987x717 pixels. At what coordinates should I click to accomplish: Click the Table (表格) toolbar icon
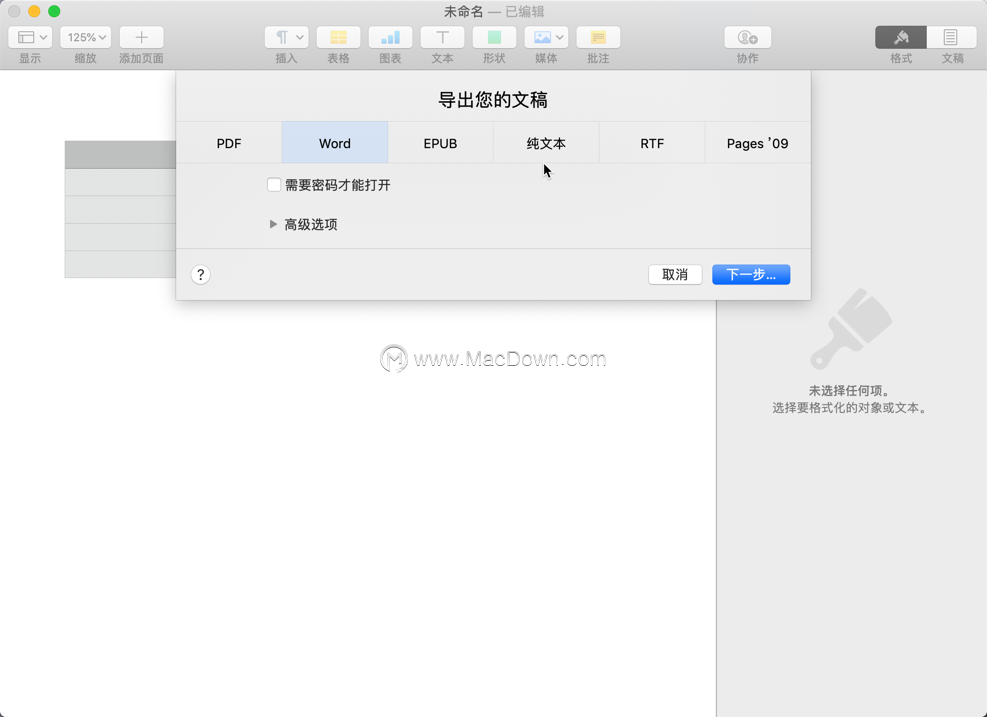click(x=338, y=37)
